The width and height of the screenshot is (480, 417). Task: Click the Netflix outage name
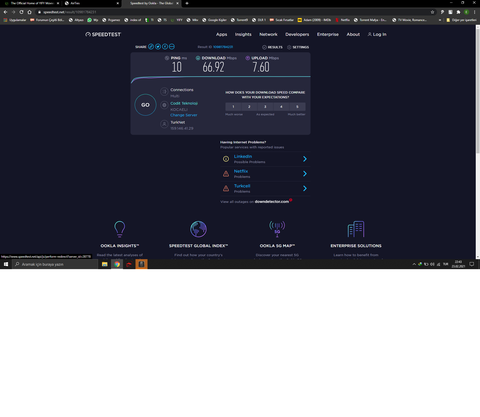click(x=241, y=171)
